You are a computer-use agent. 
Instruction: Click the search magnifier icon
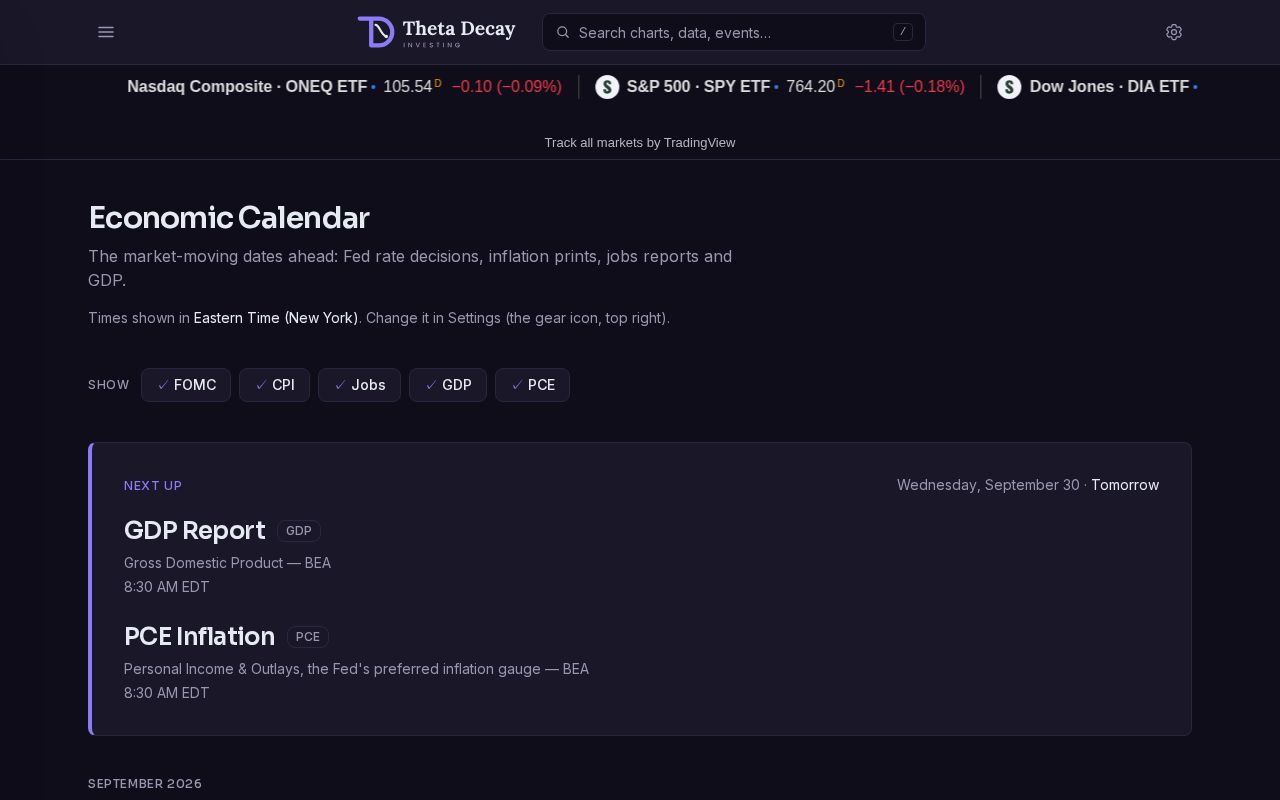point(563,32)
